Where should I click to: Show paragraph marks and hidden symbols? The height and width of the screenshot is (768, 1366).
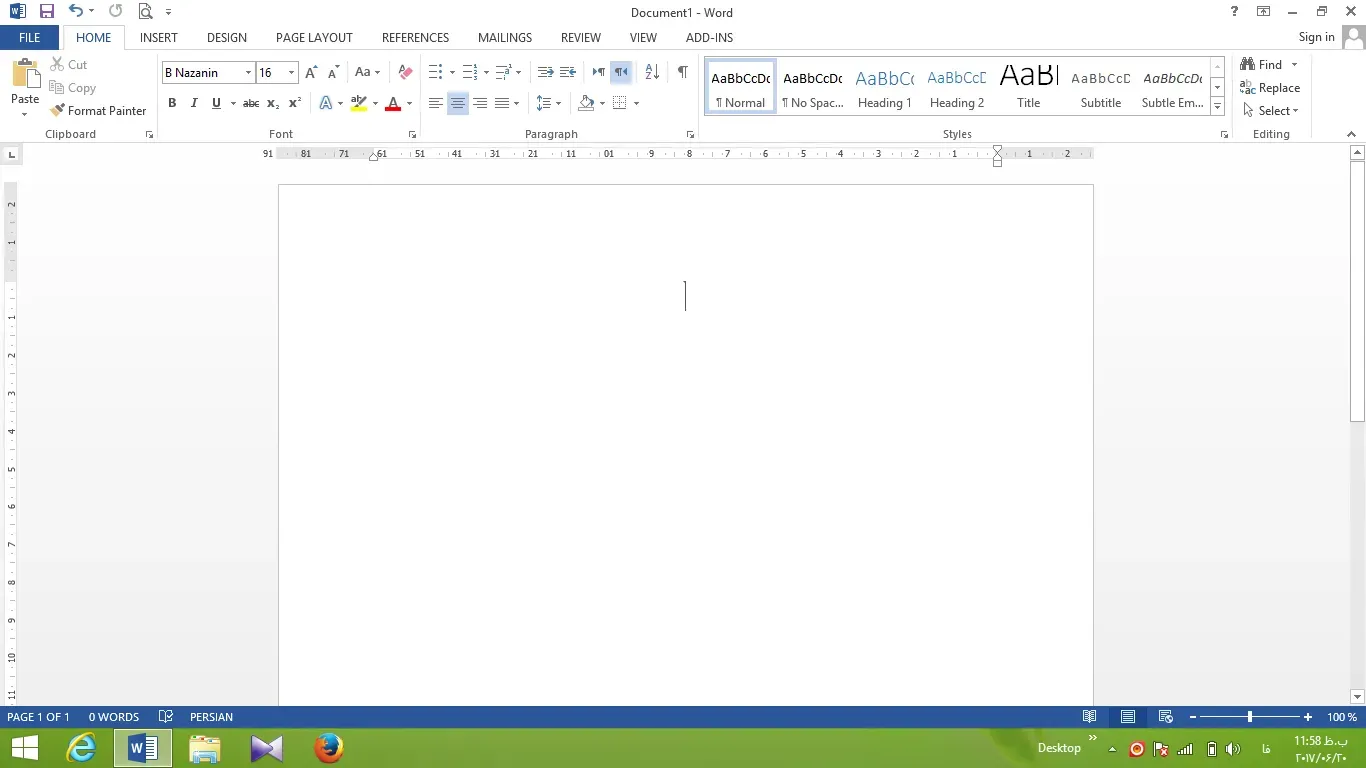[682, 72]
